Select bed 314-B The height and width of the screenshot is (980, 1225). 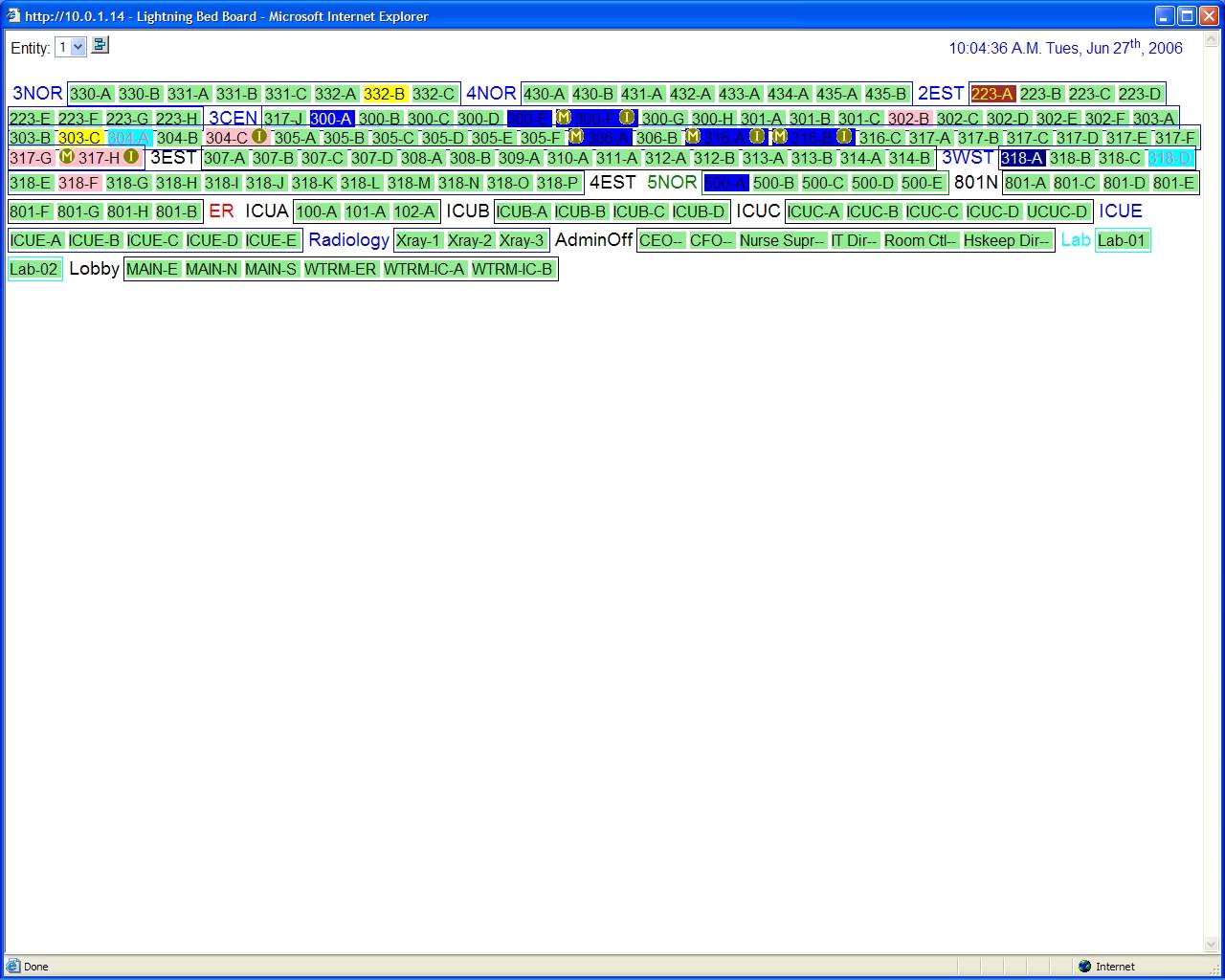tap(910, 158)
